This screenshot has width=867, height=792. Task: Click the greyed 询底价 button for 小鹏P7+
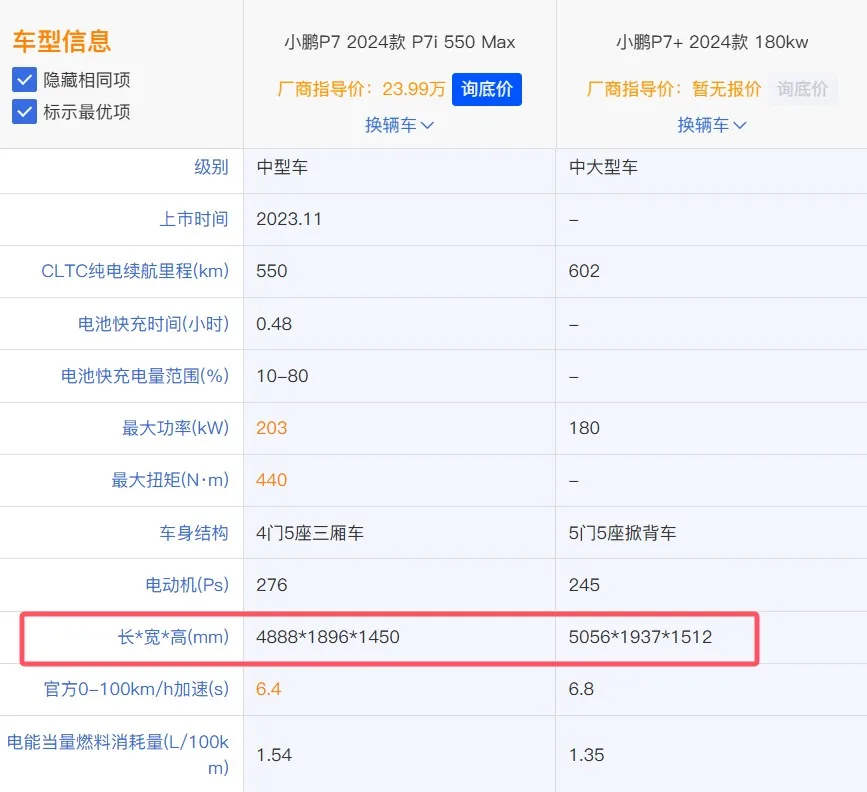tap(802, 89)
